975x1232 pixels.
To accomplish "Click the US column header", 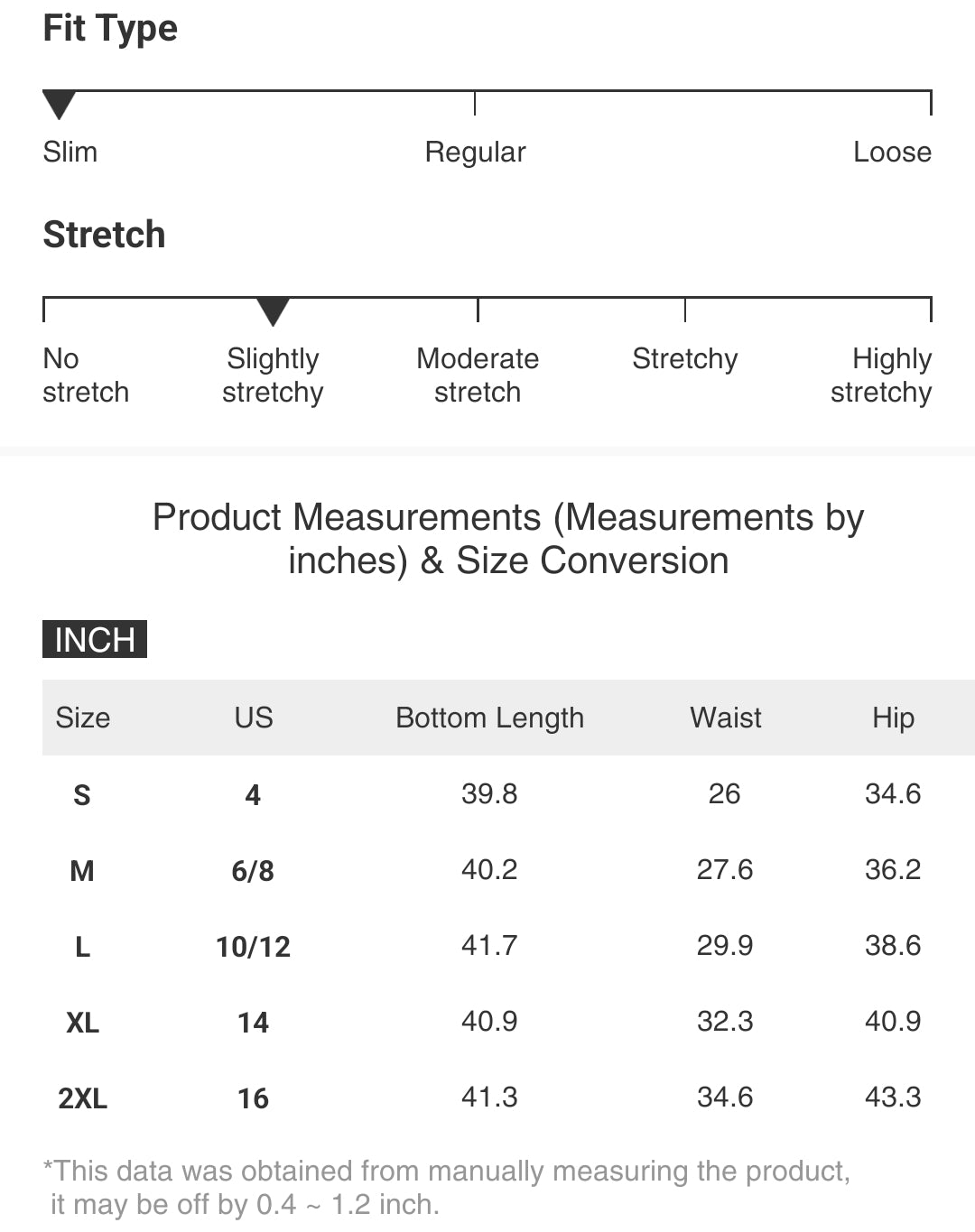I will pyautogui.click(x=254, y=718).
